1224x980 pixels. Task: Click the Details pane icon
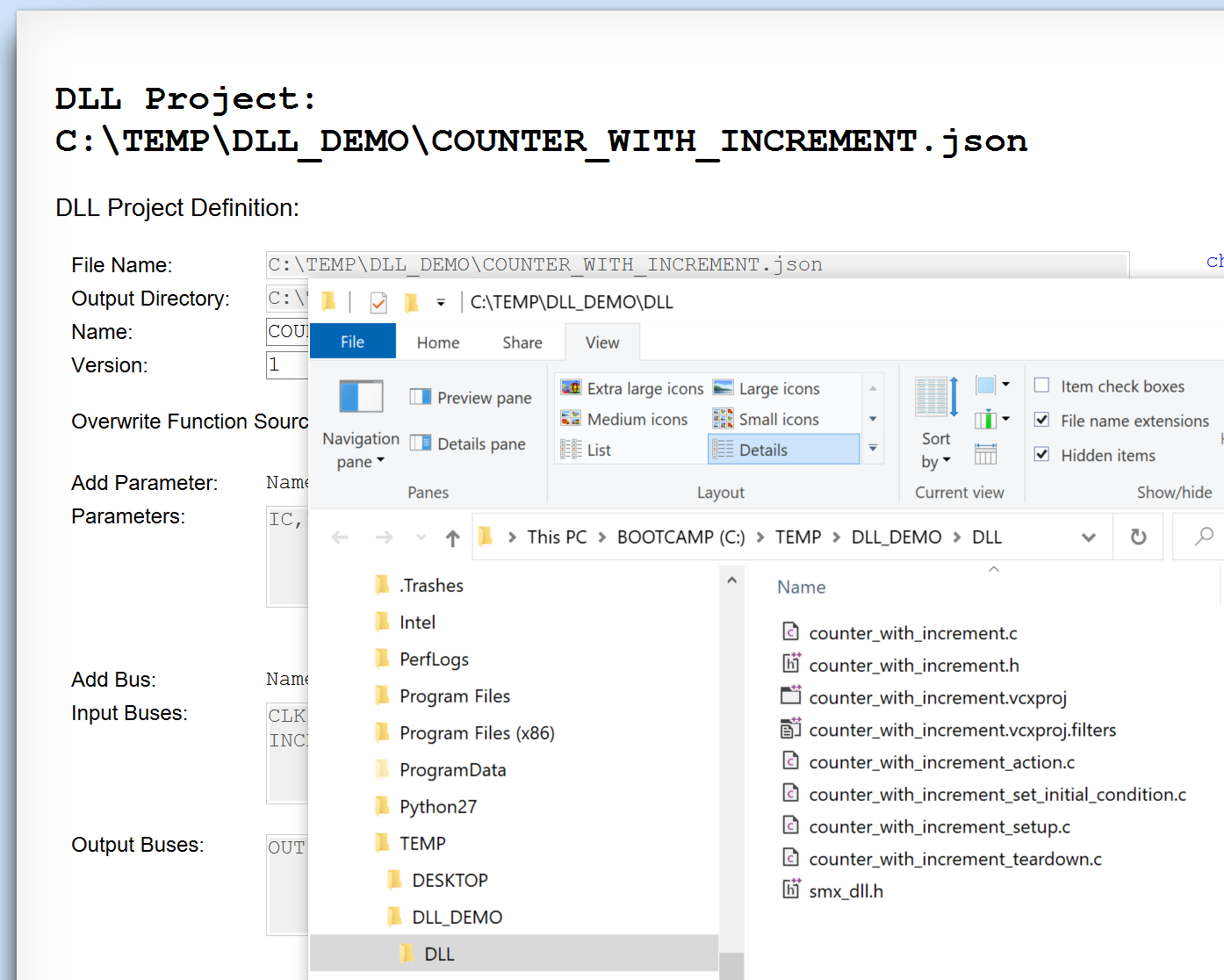point(421,443)
